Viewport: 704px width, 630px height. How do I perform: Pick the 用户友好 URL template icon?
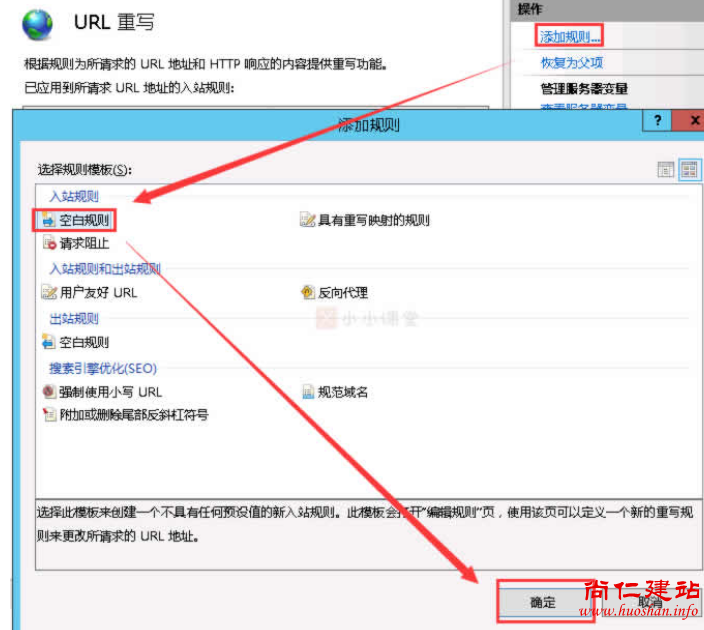(49, 293)
